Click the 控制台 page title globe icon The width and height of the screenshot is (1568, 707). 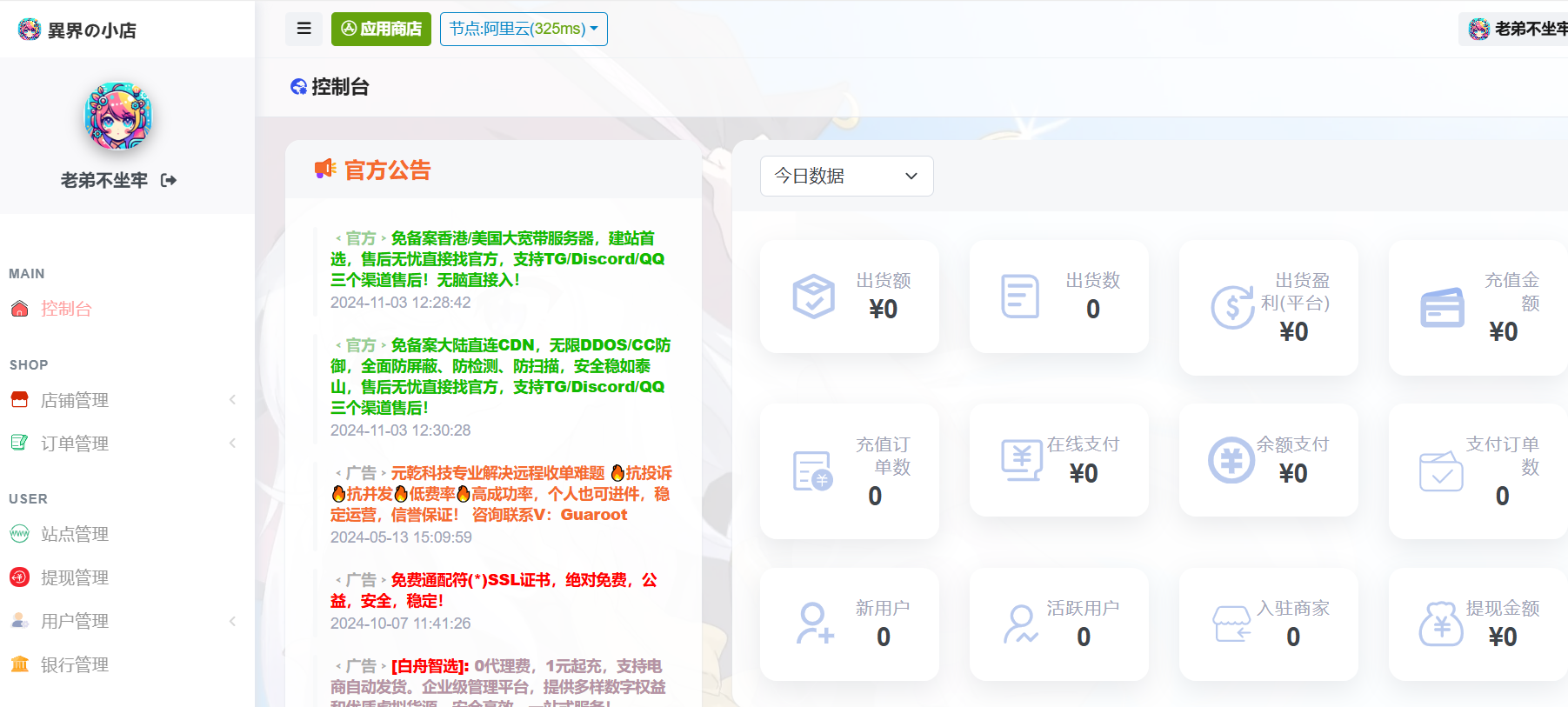298,86
